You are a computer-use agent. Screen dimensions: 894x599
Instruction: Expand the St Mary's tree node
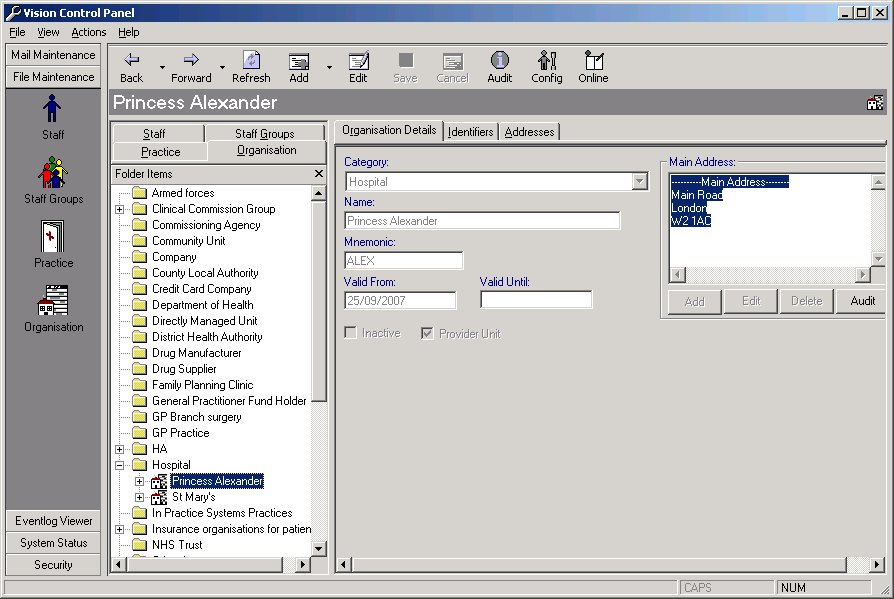click(139, 498)
